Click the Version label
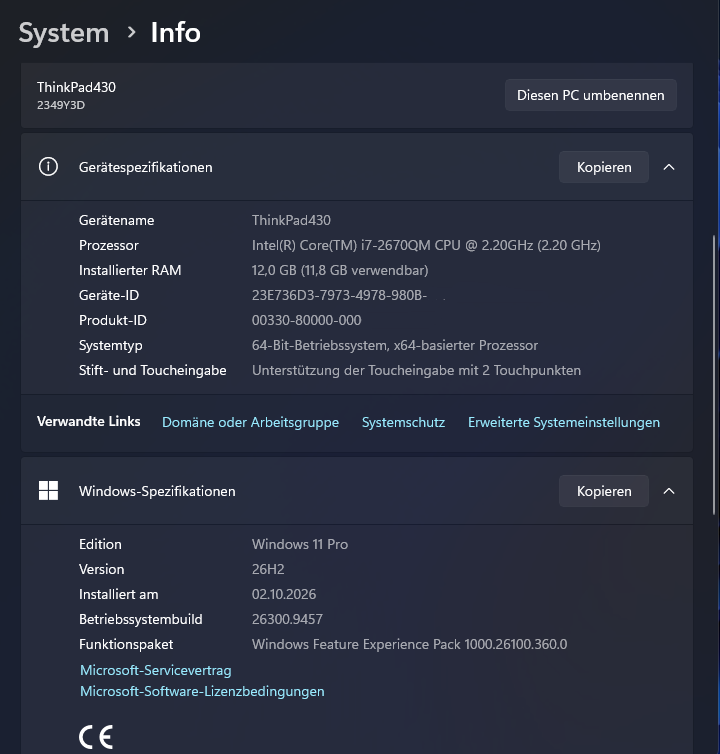Image resolution: width=720 pixels, height=754 pixels. coord(101,569)
